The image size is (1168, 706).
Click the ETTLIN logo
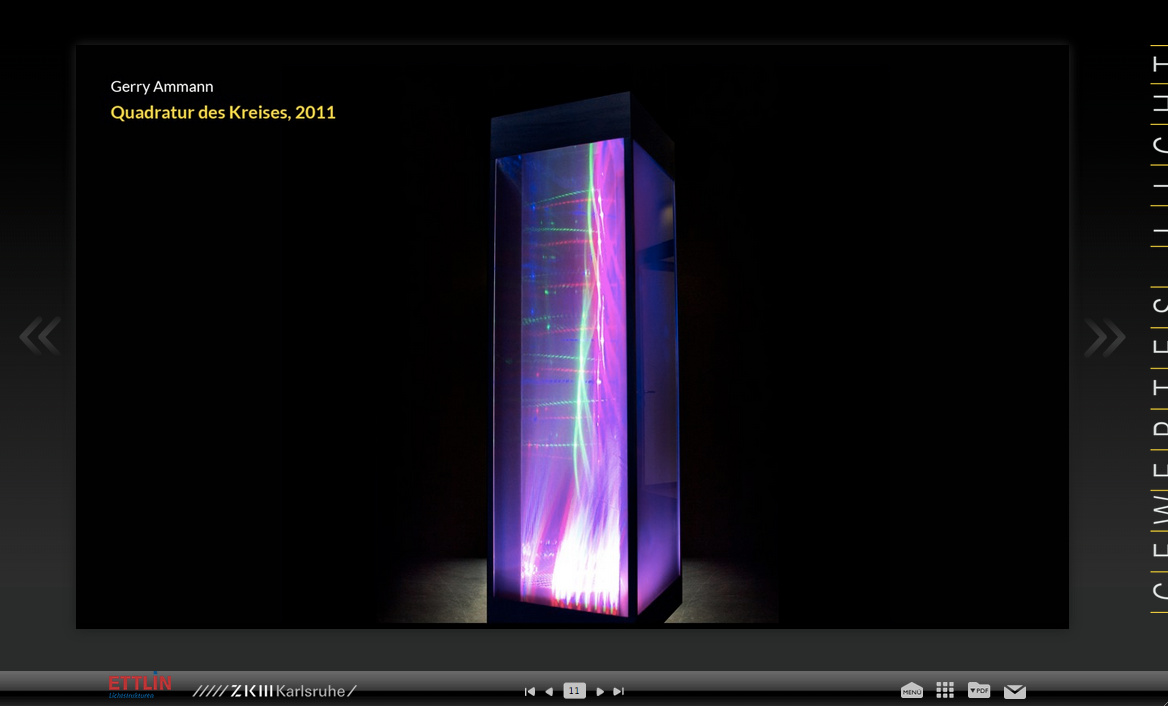pos(139,686)
